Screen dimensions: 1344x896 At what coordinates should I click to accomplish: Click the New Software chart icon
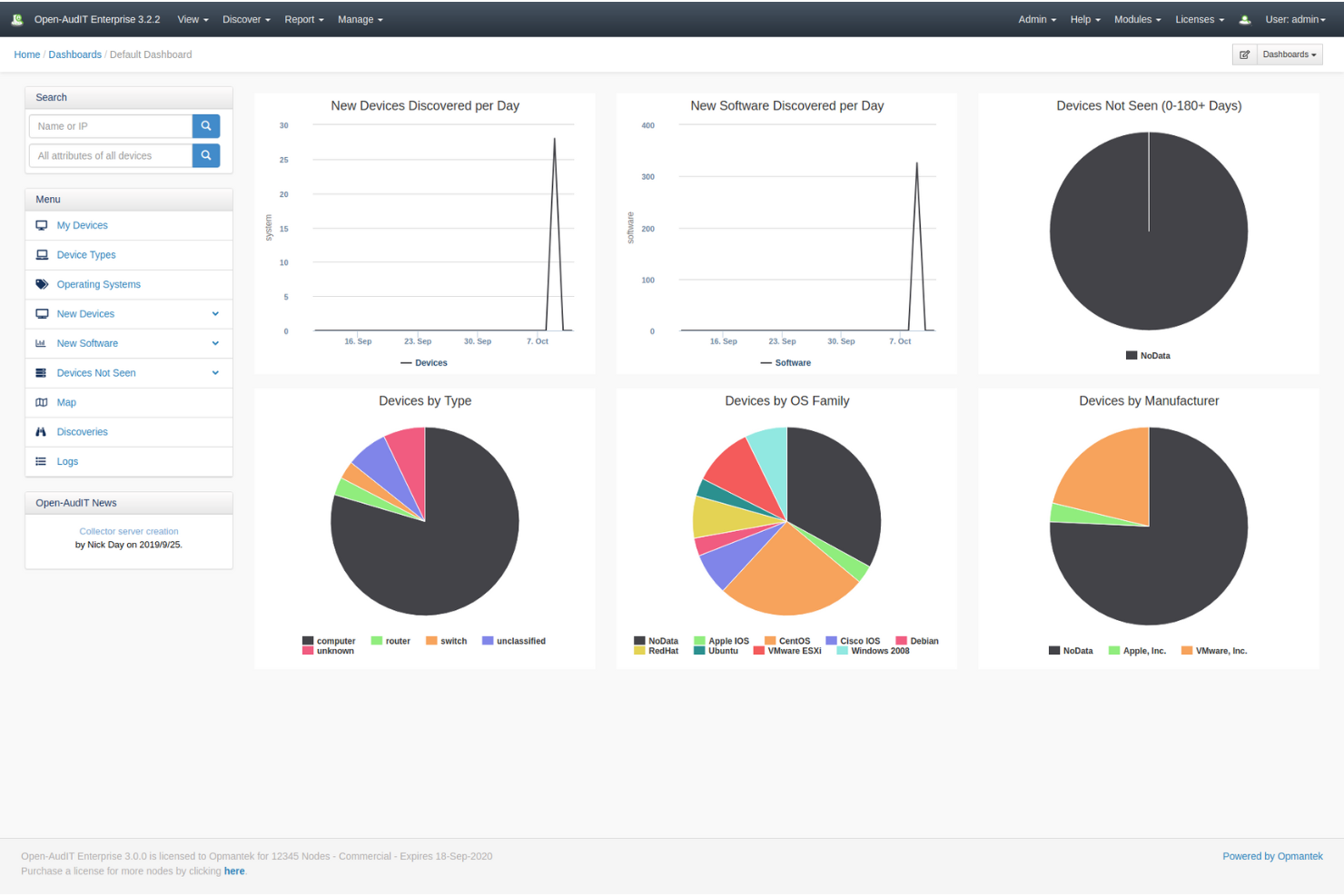(x=41, y=343)
